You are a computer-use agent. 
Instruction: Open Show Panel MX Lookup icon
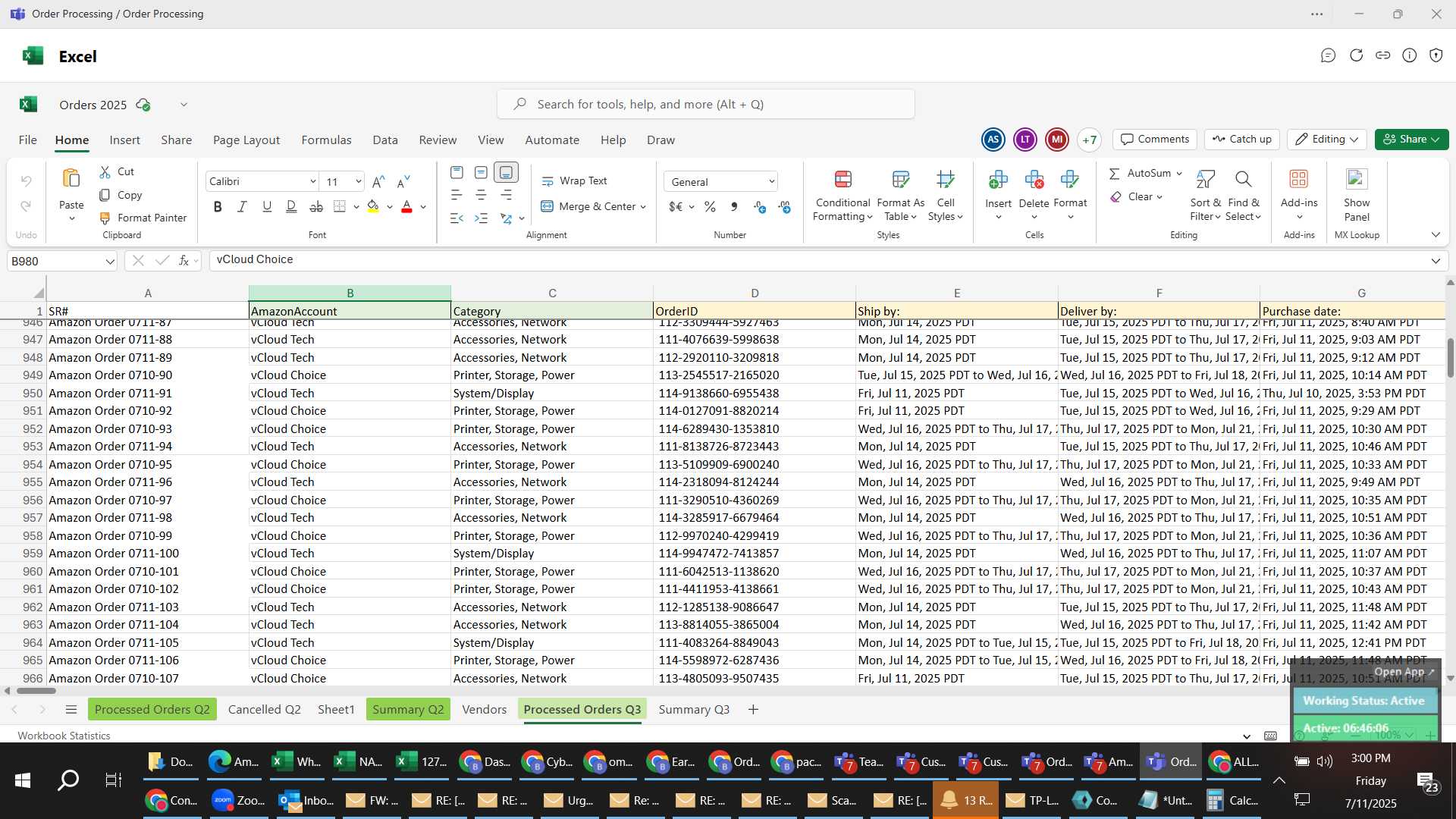click(x=1356, y=179)
